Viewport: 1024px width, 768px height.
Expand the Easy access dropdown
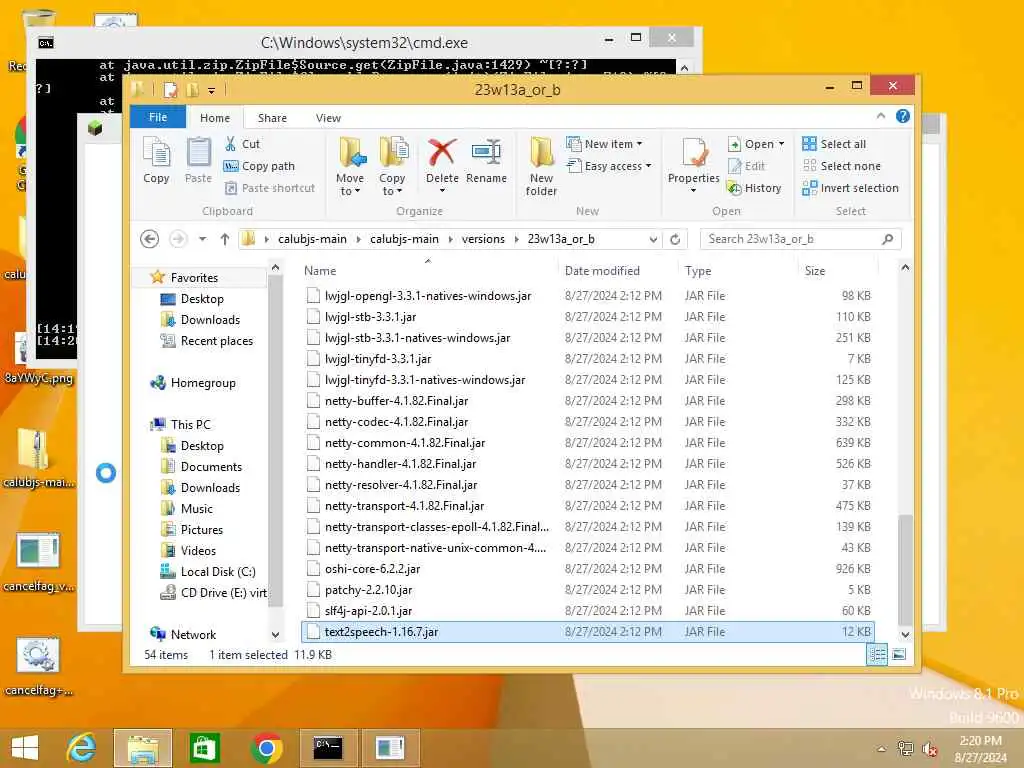coord(610,166)
